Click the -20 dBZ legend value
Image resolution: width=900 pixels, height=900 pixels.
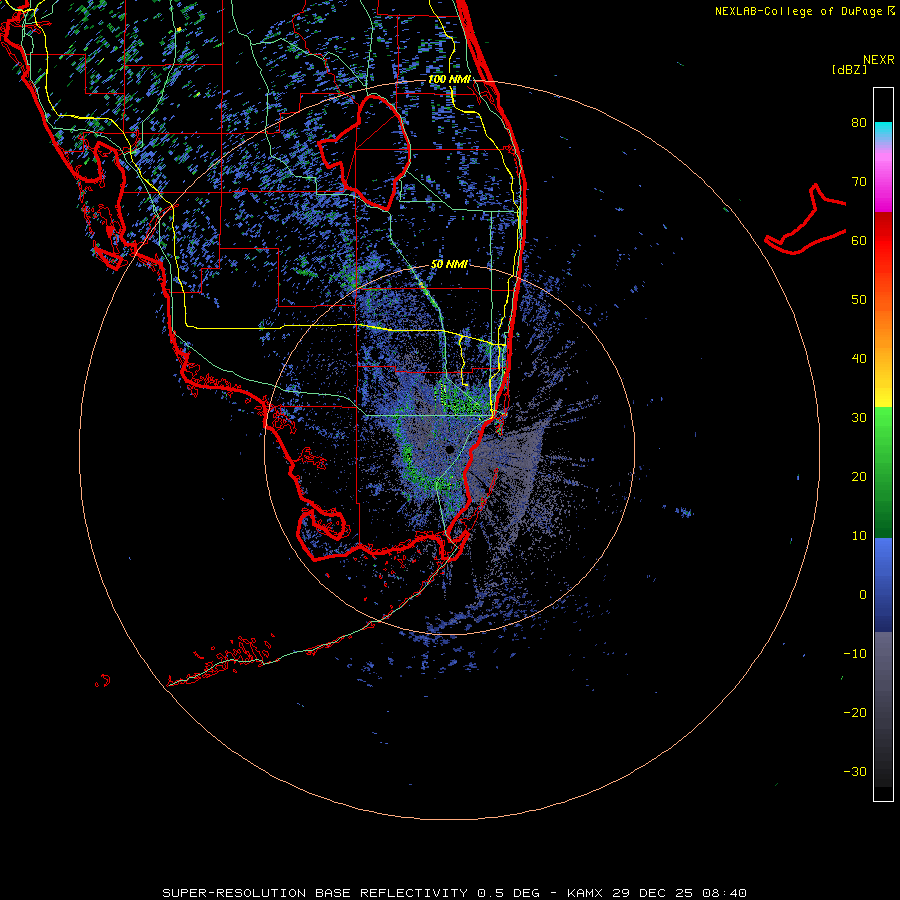click(855, 713)
